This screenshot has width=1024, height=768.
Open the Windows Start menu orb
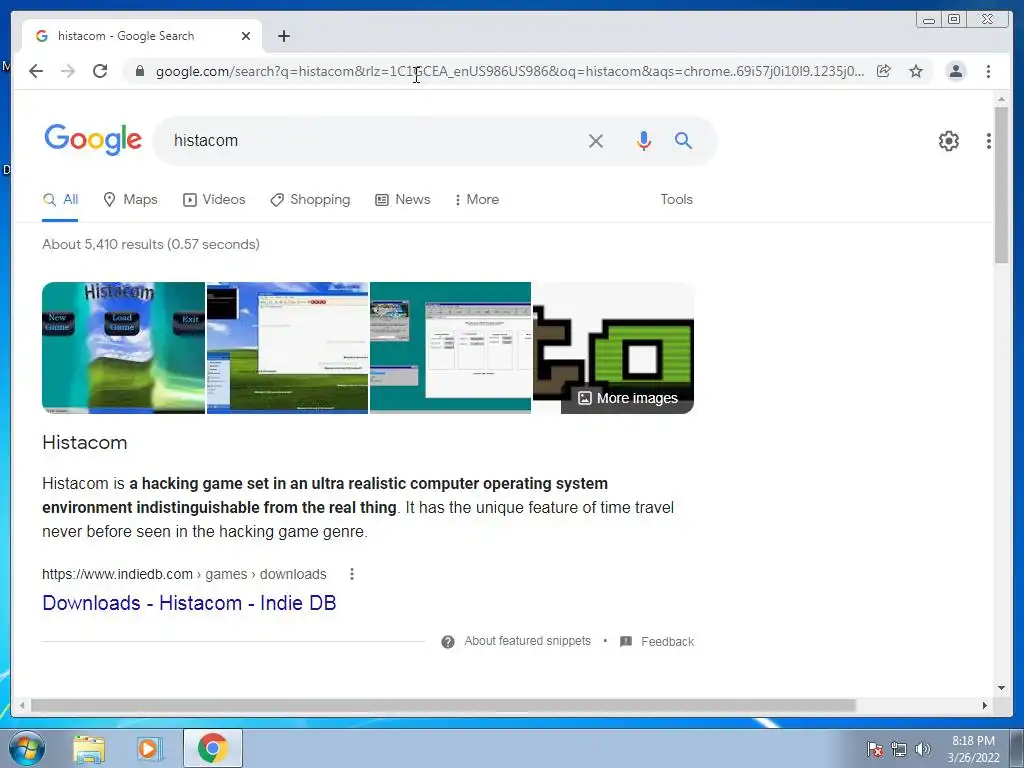[x=27, y=748]
